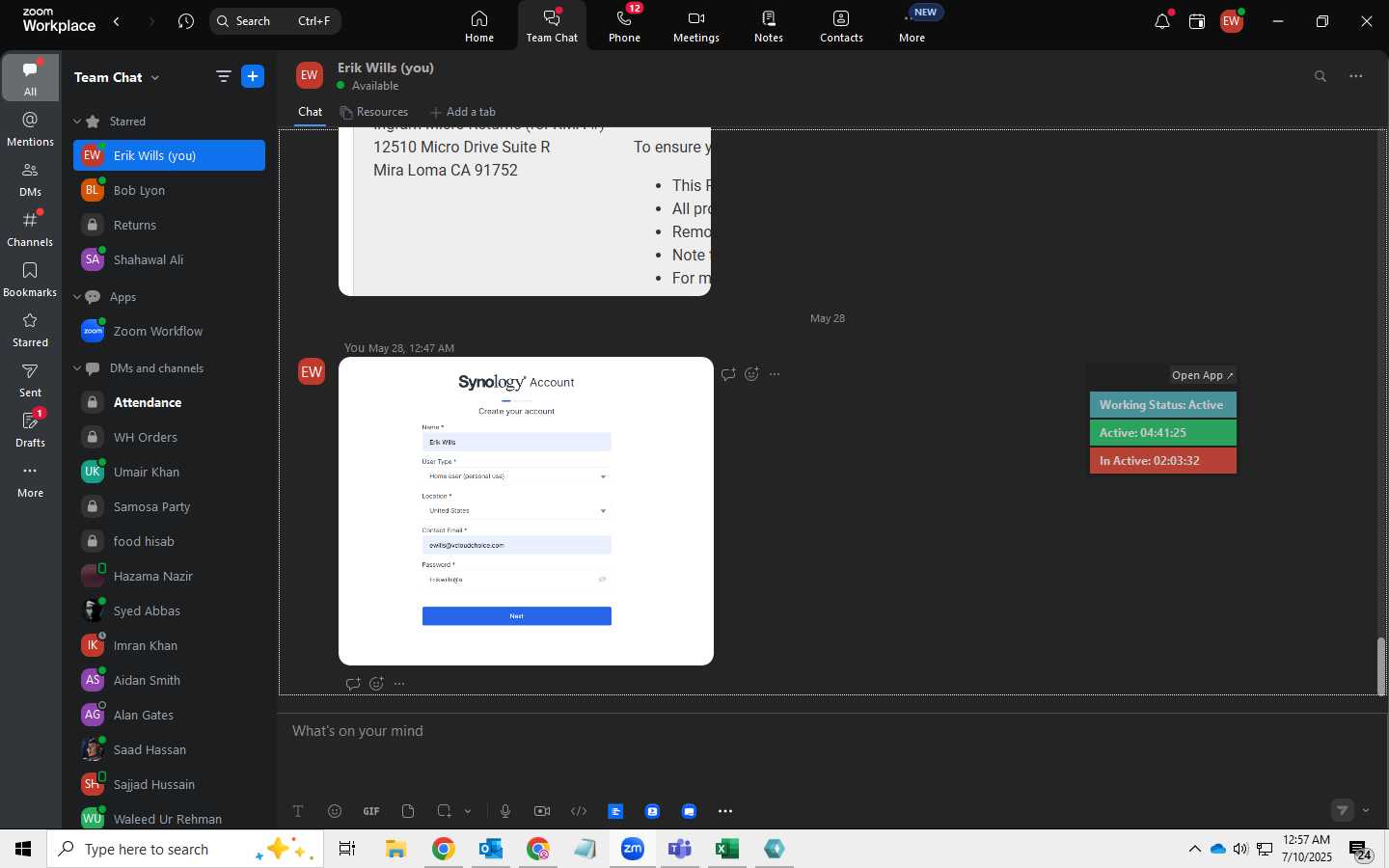This screenshot has height=868, width=1389.
Task: Open DMs in the sidebar
Action: pos(31,179)
